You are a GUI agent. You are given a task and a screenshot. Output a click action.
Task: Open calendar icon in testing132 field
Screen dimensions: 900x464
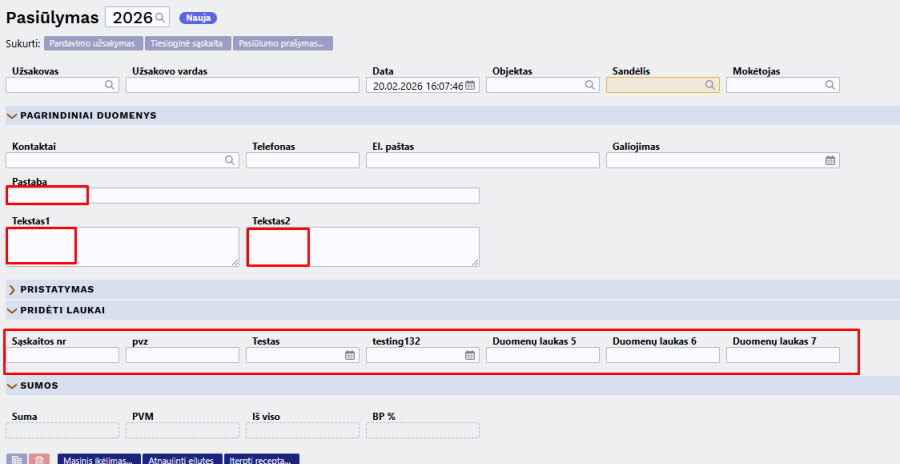[470, 355]
